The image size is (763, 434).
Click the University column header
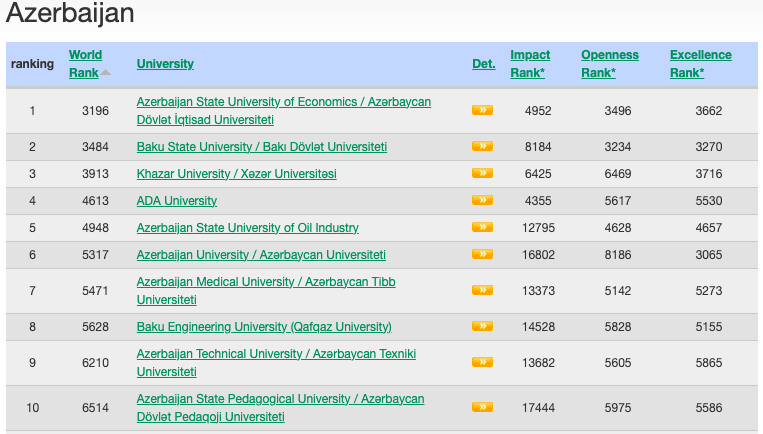(165, 64)
